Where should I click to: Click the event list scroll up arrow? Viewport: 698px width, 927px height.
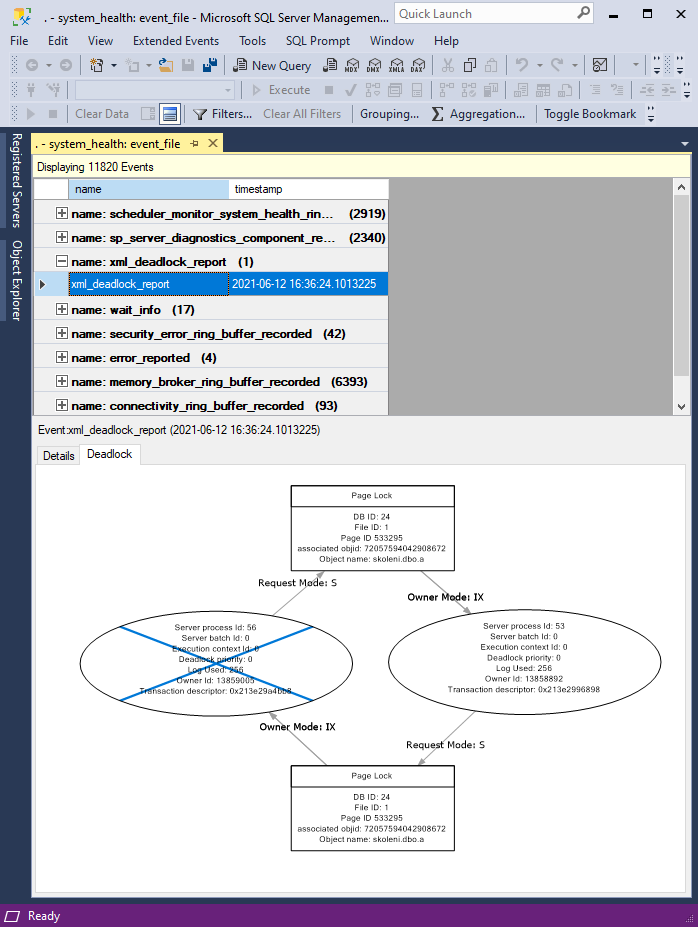681,187
